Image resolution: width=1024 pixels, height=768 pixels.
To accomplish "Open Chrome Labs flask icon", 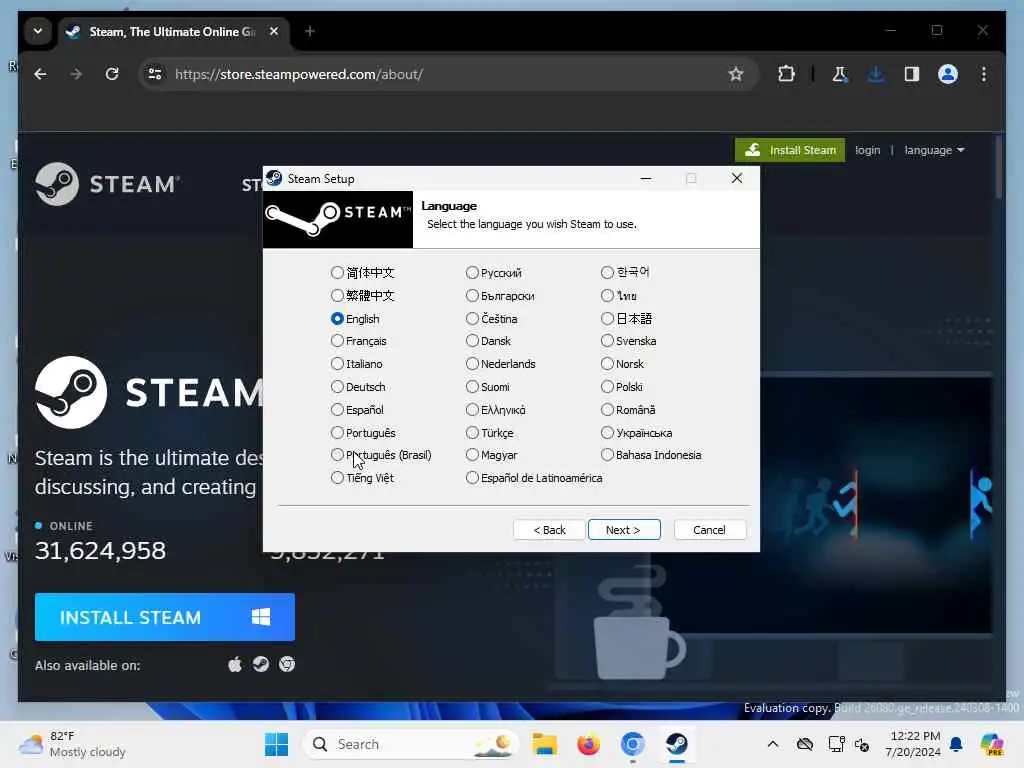I will (x=840, y=74).
